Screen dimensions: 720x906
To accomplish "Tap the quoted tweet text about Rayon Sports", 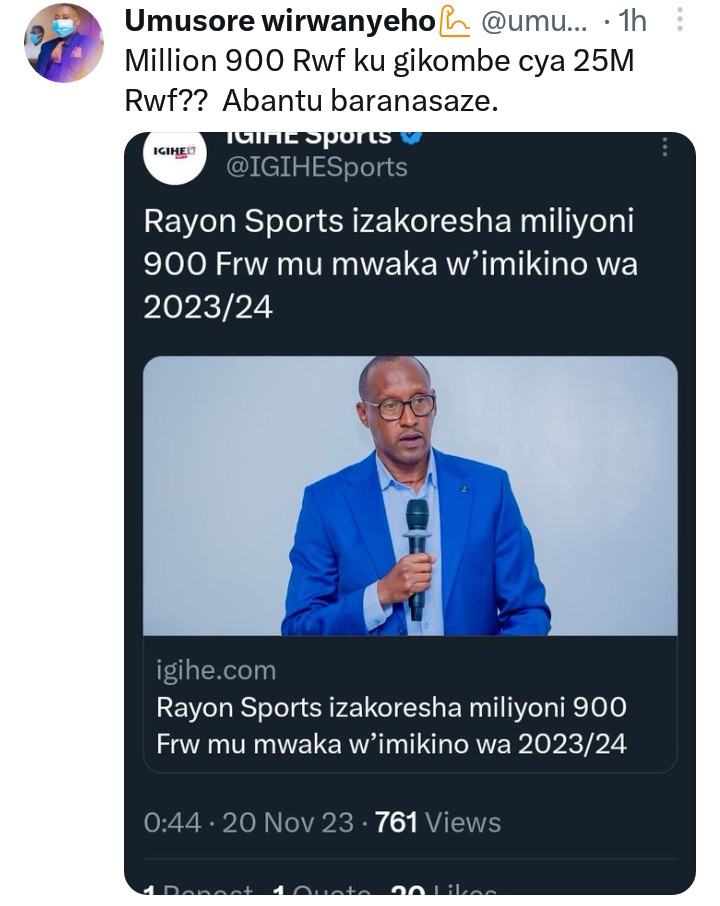I will (390, 264).
